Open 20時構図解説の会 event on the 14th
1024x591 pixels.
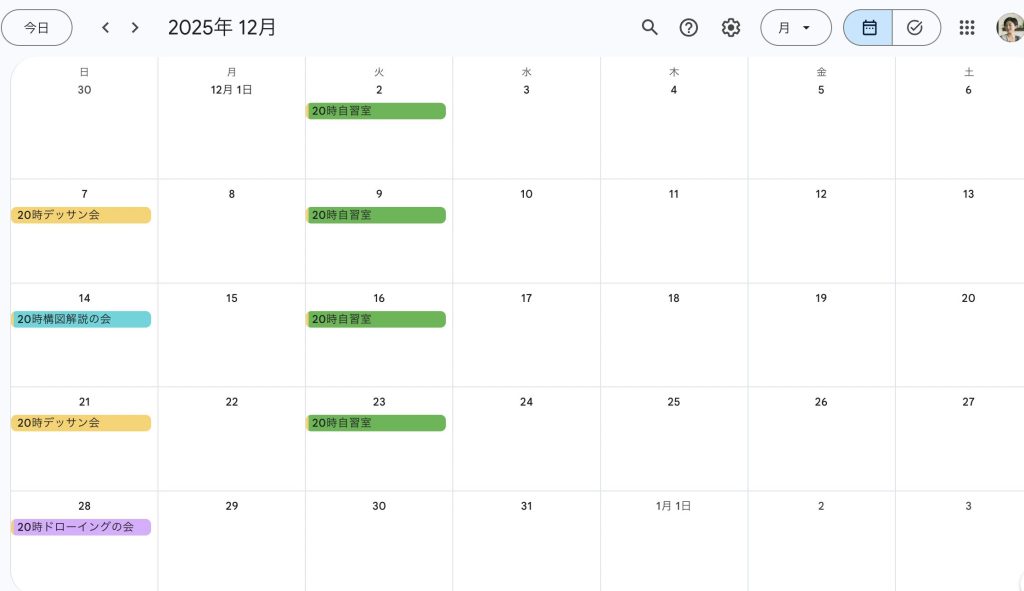(x=81, y=319)
